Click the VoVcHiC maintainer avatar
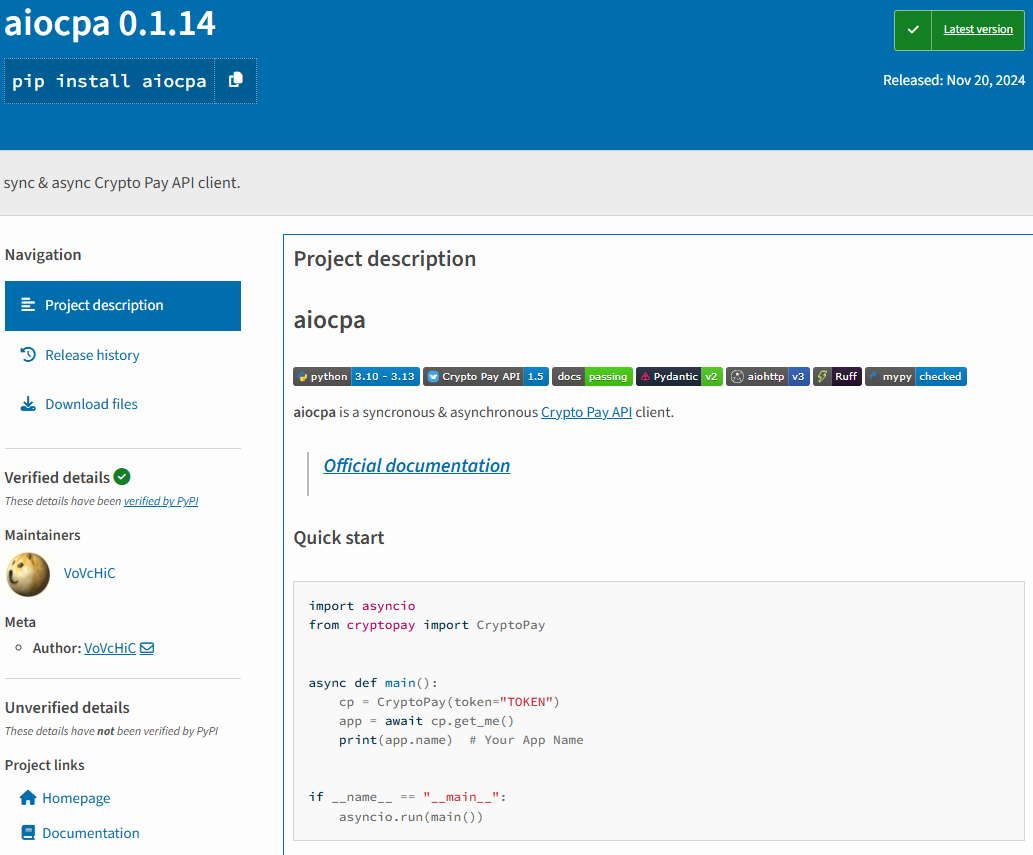Viewport: 1033px width, 855px height. (28, 574)
